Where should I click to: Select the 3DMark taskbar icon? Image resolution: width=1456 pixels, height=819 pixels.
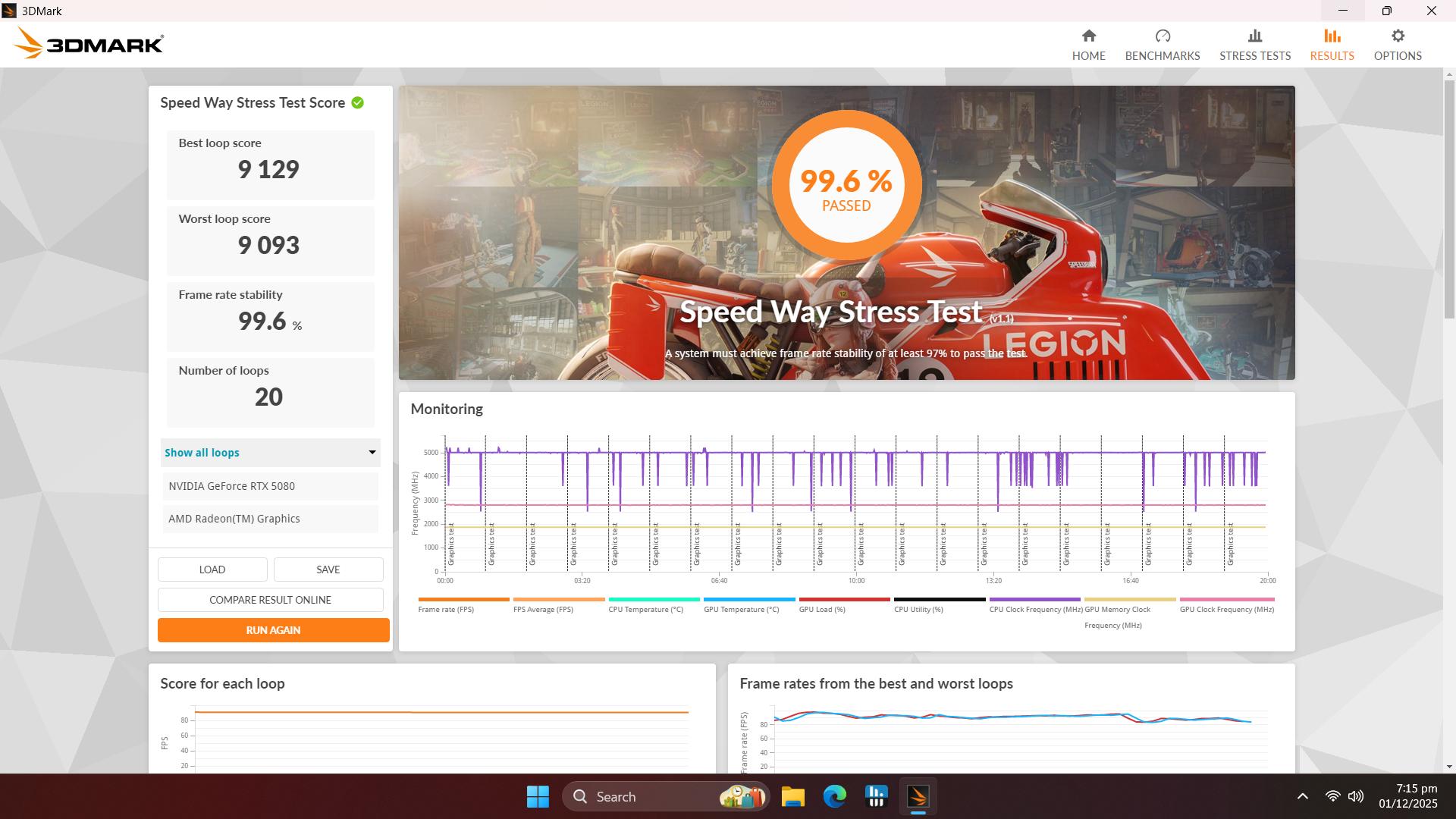pos(918,796)
